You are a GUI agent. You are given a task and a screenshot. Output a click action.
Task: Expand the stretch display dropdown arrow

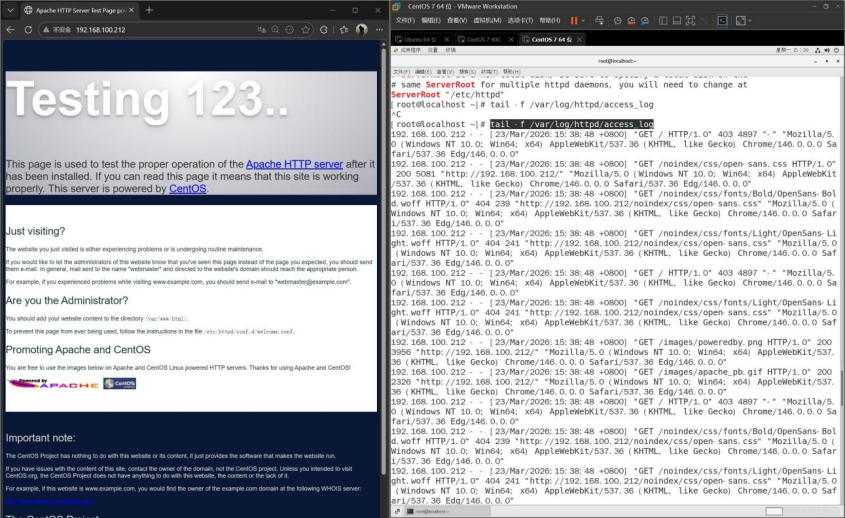[750, 20]
